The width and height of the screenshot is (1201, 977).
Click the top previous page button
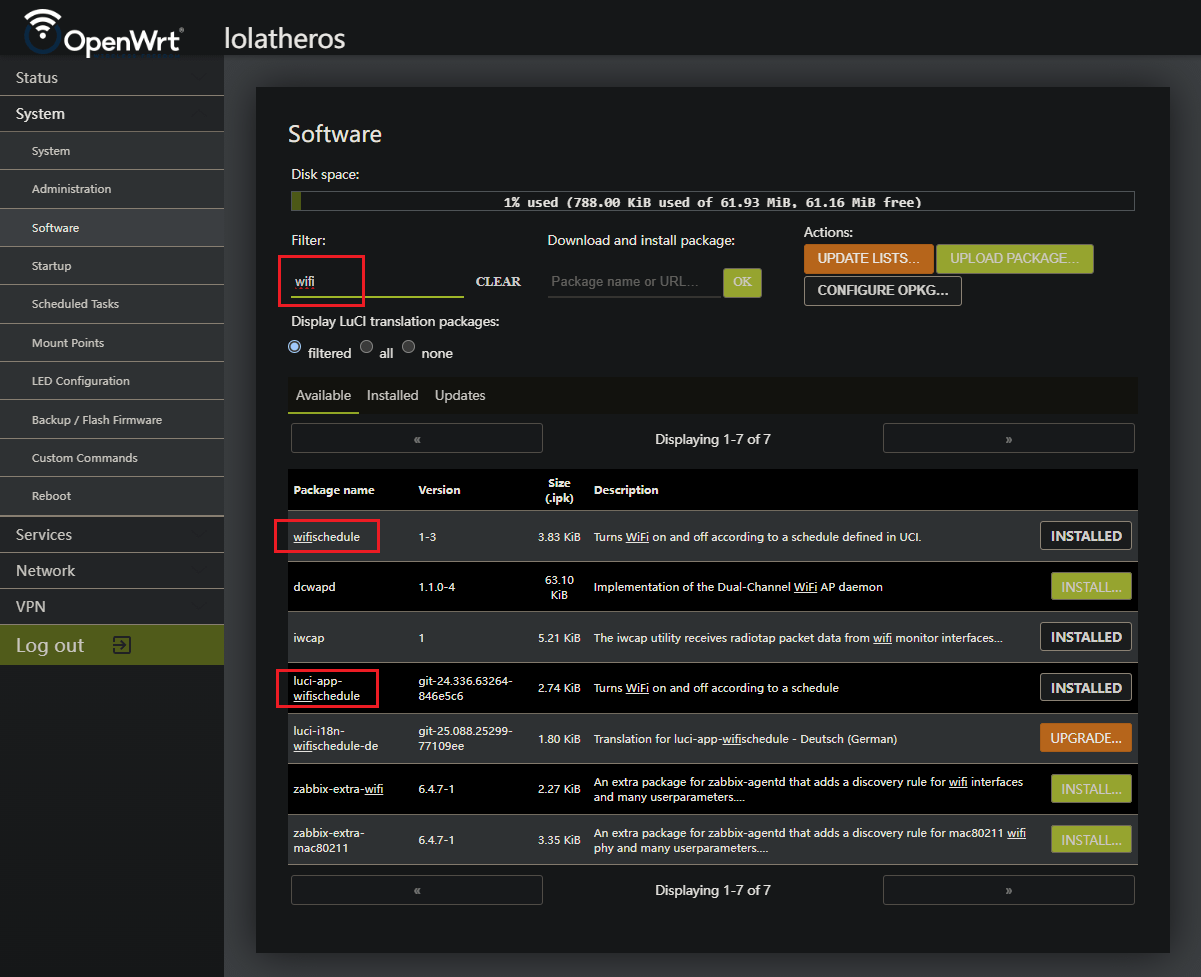(x=417, y=439)
